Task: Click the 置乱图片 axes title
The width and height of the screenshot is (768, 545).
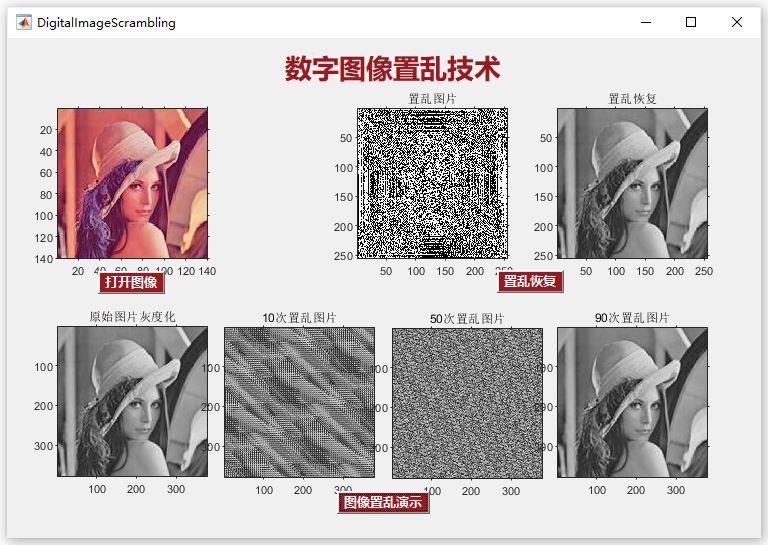Action: click(x=432, y=99)
